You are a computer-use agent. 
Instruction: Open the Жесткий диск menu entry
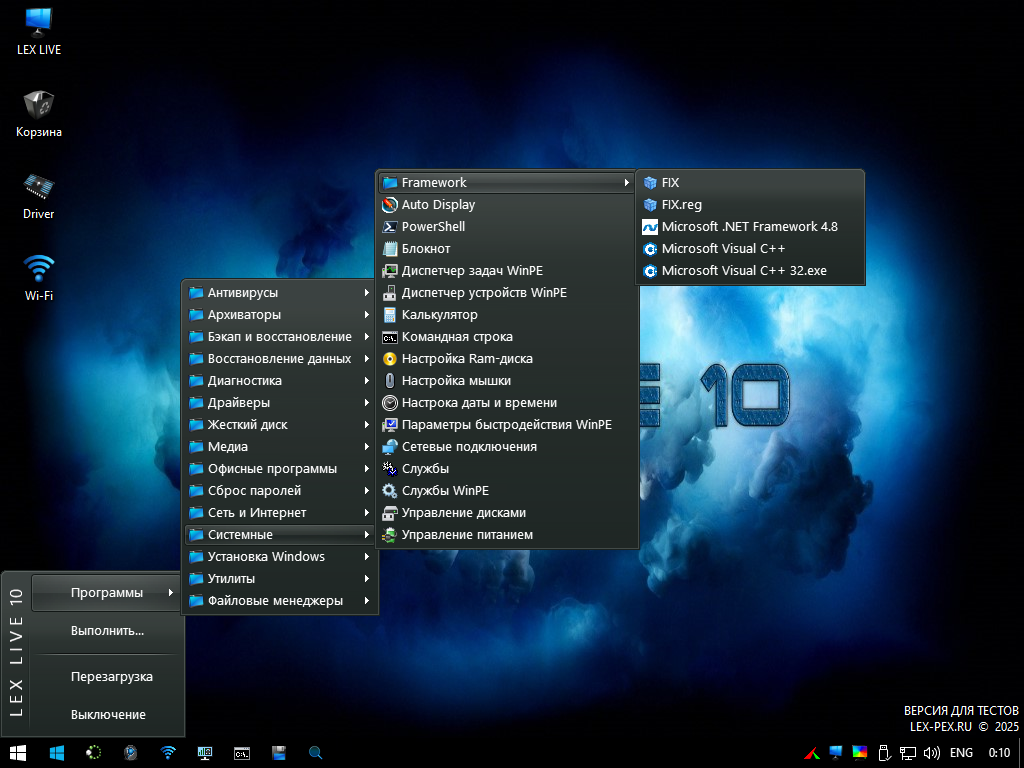280,425
